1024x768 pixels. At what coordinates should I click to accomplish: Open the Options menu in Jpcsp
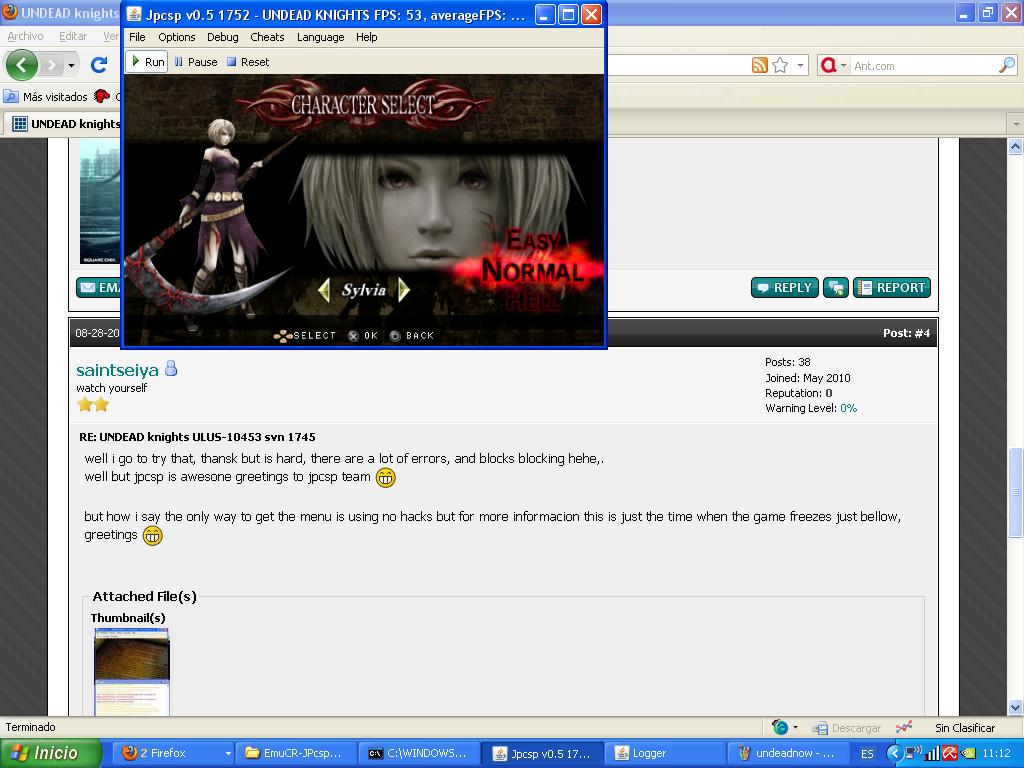tap(176, 37)
